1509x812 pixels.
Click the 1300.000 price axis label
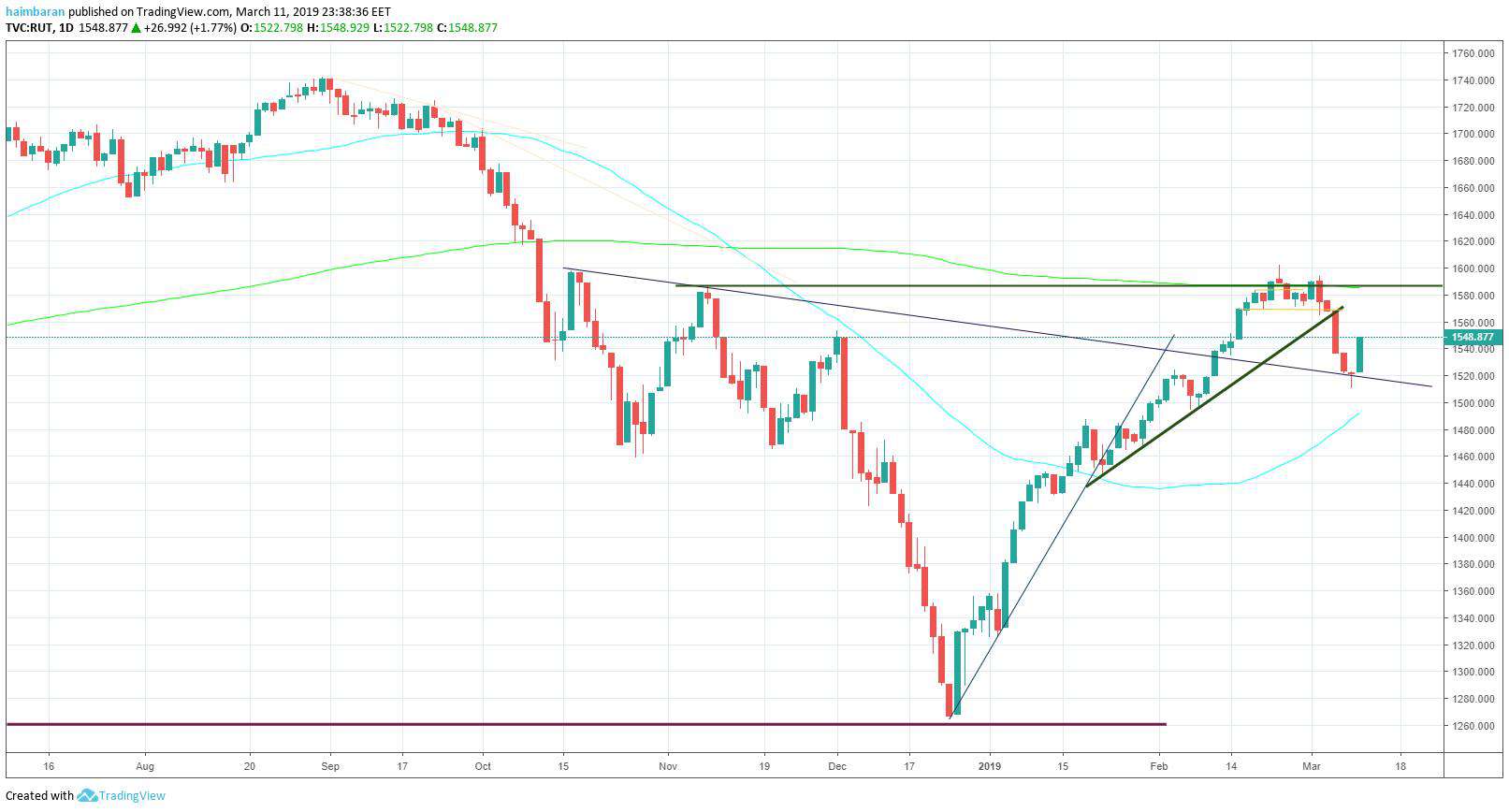(1473, 672)
